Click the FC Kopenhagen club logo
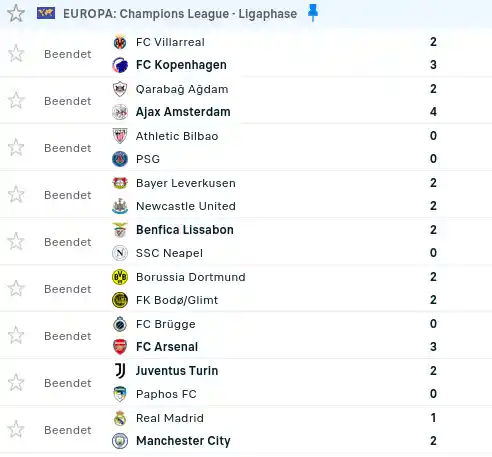This screenshot has width=492, height=457. pos(120,65)
